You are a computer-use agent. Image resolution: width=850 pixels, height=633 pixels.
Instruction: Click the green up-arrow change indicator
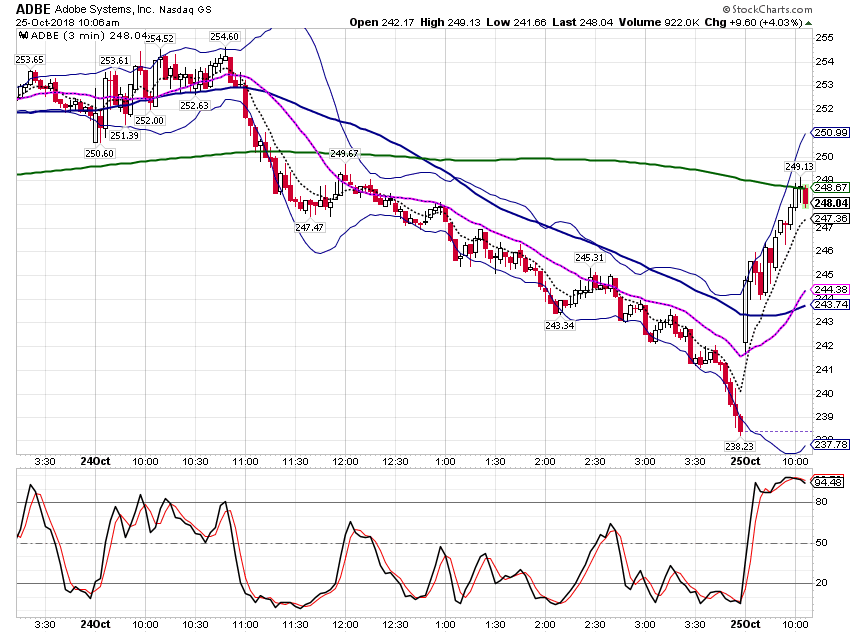coord(809,23)
